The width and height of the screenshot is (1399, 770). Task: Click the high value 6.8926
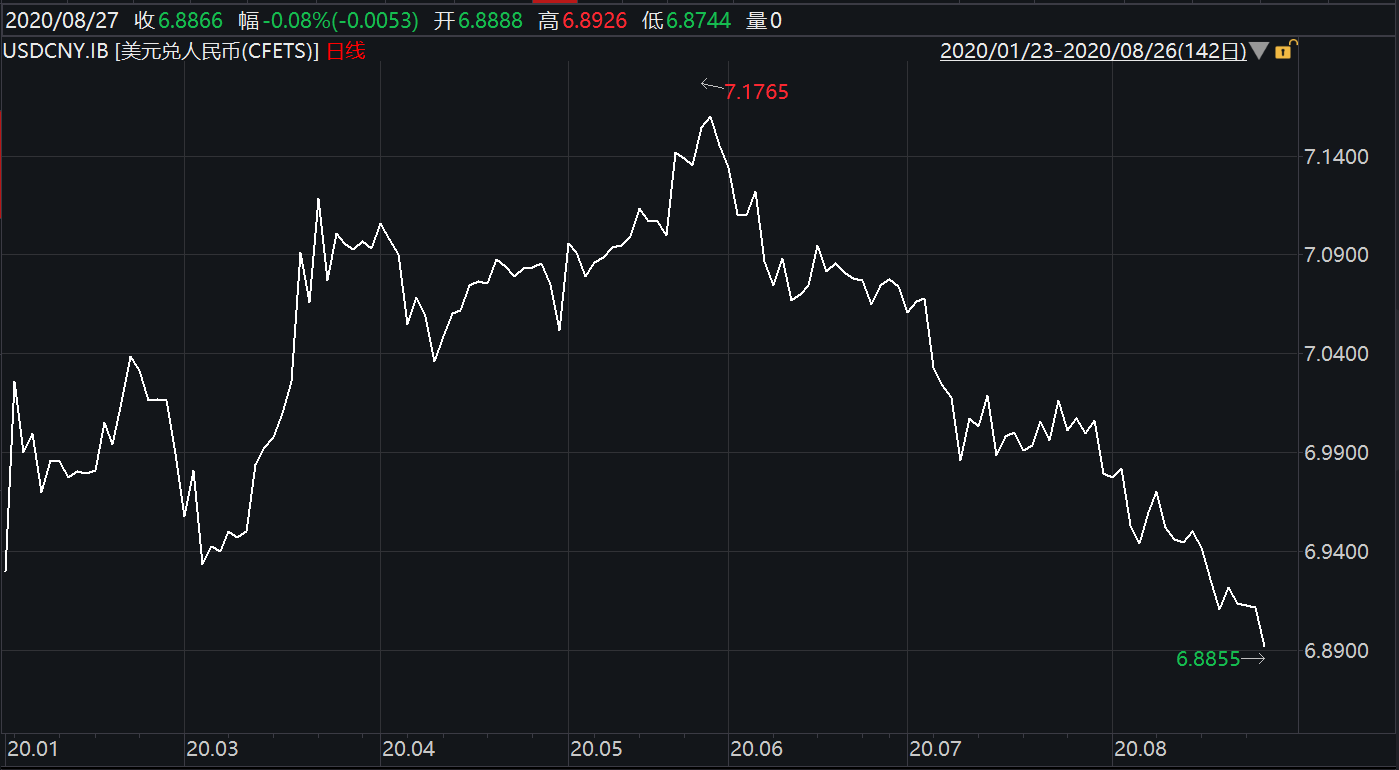pyautogui.click(x=594, y=20)
